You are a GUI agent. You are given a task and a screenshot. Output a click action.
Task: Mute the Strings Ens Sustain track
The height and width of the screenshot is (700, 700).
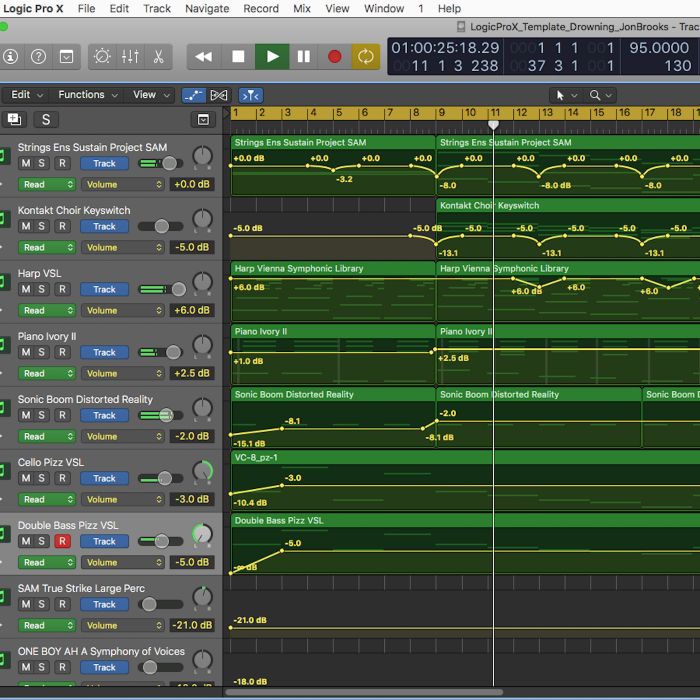point(26,163)
